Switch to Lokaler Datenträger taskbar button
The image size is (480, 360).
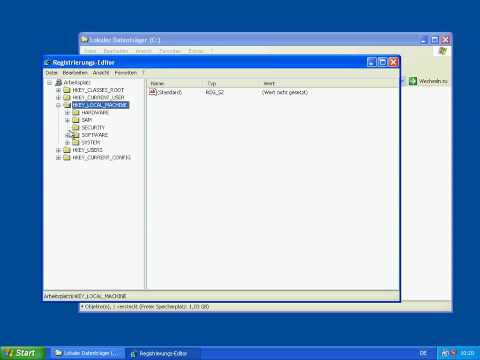(87, 353)
